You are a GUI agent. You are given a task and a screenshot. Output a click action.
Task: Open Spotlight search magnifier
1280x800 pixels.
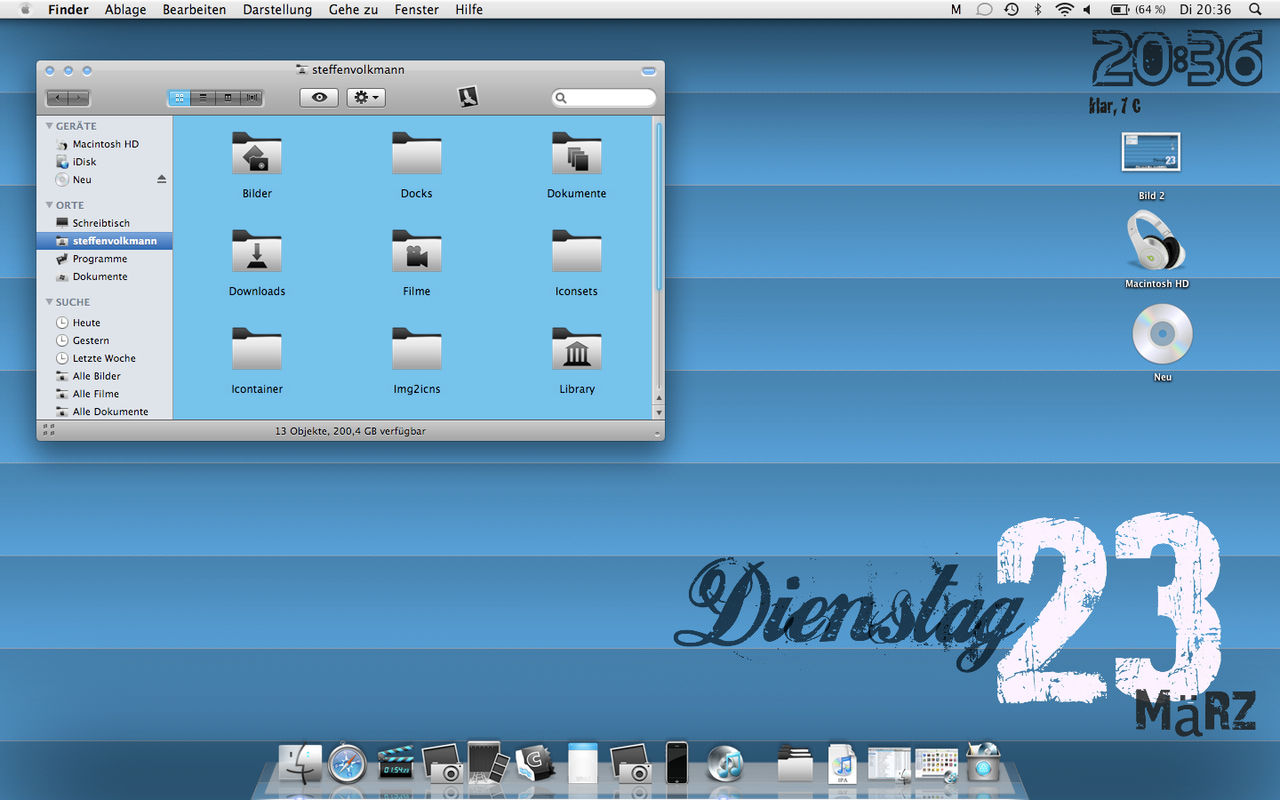pos(1255,9)
